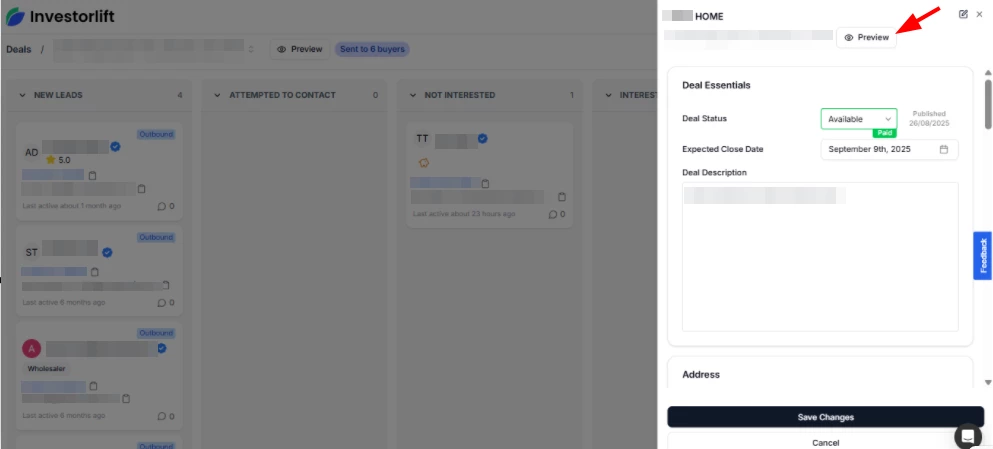Click the Published 26/08/2025 text
993x449 pixels.
pos(929,118)
